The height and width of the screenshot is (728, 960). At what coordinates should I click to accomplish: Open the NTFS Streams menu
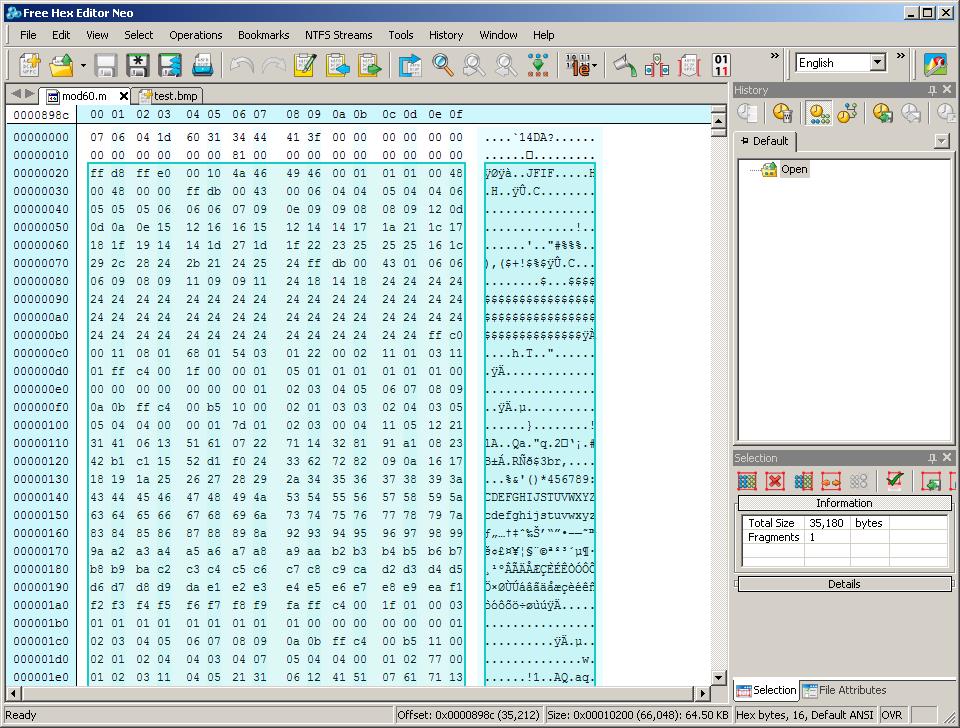point(339,35)
